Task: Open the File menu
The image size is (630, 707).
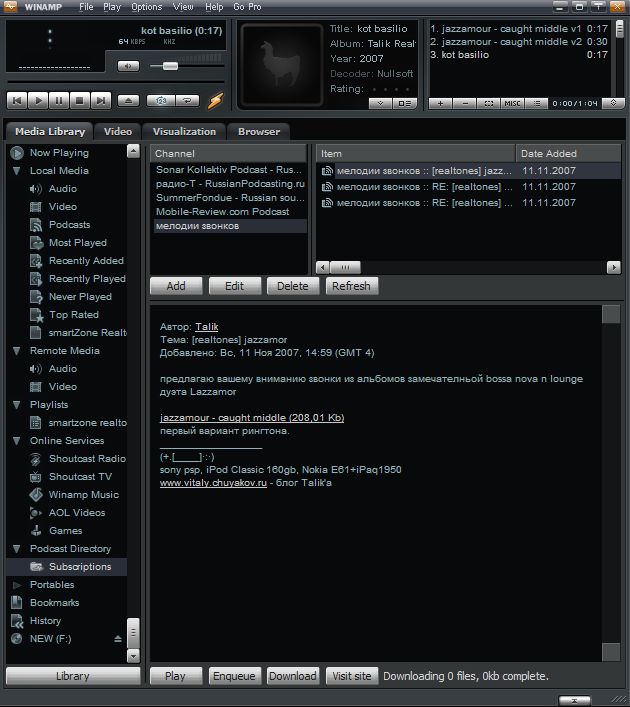Action: point(86,7)
